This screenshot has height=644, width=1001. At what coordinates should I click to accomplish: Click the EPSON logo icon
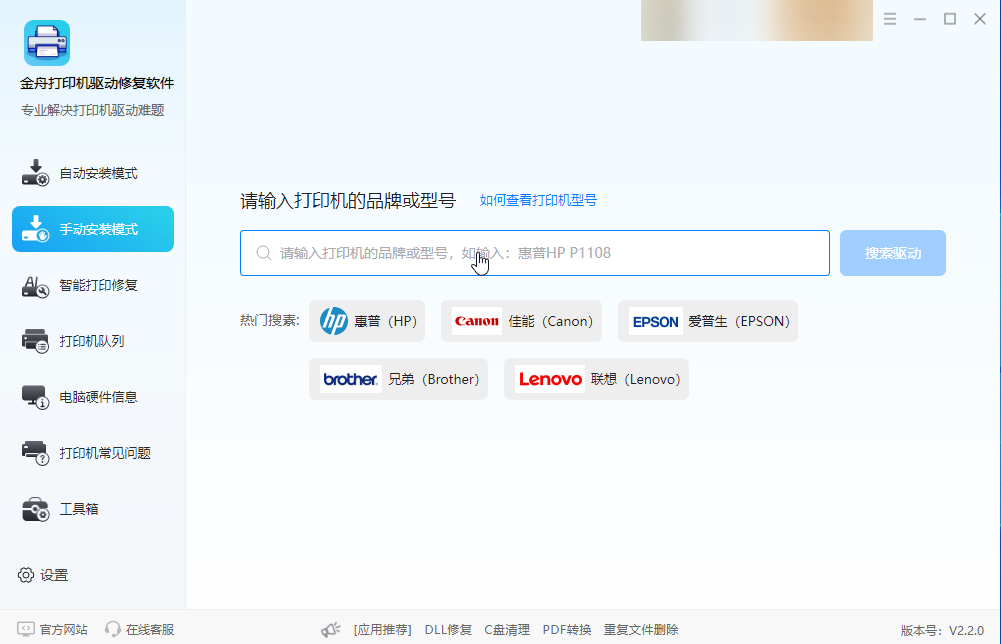(x=656, y=322)
